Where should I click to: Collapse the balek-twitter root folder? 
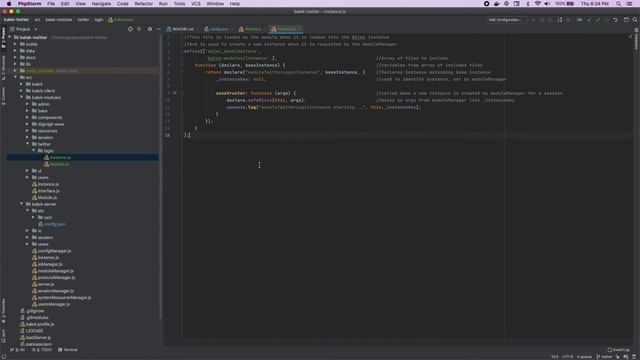[x=10, y=37]
